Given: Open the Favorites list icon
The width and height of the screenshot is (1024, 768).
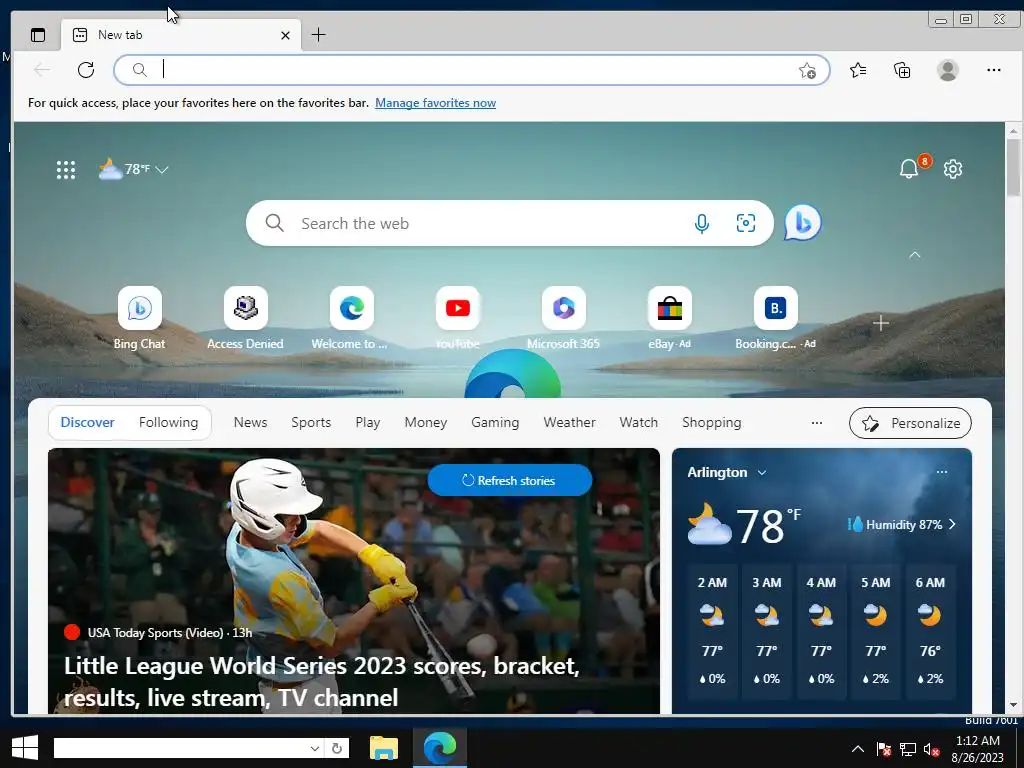Looking at the screenshot, I should [x=858, y=70].
